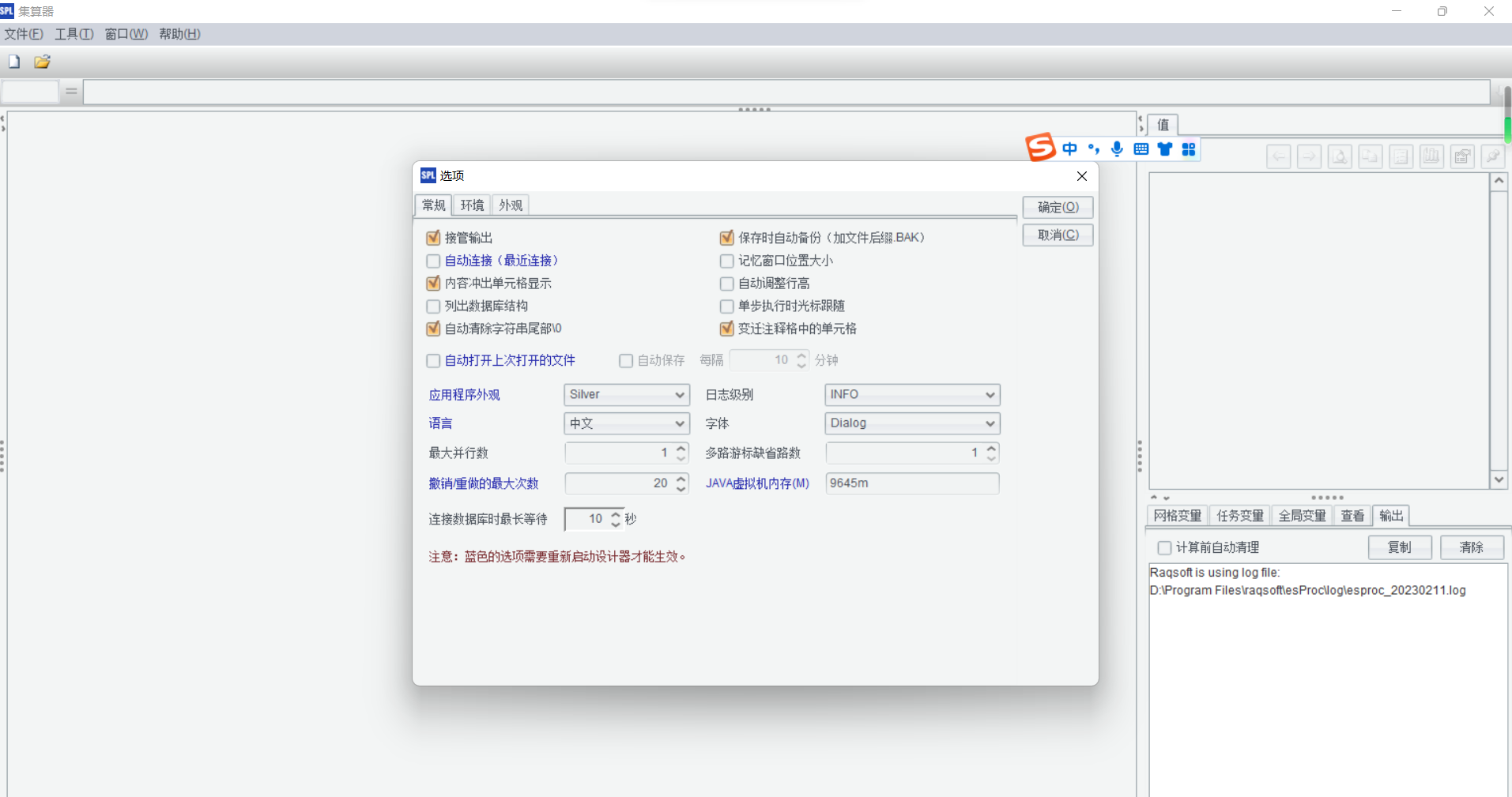Open the 文件(F) menu
1512x797 pixels.
24,34
